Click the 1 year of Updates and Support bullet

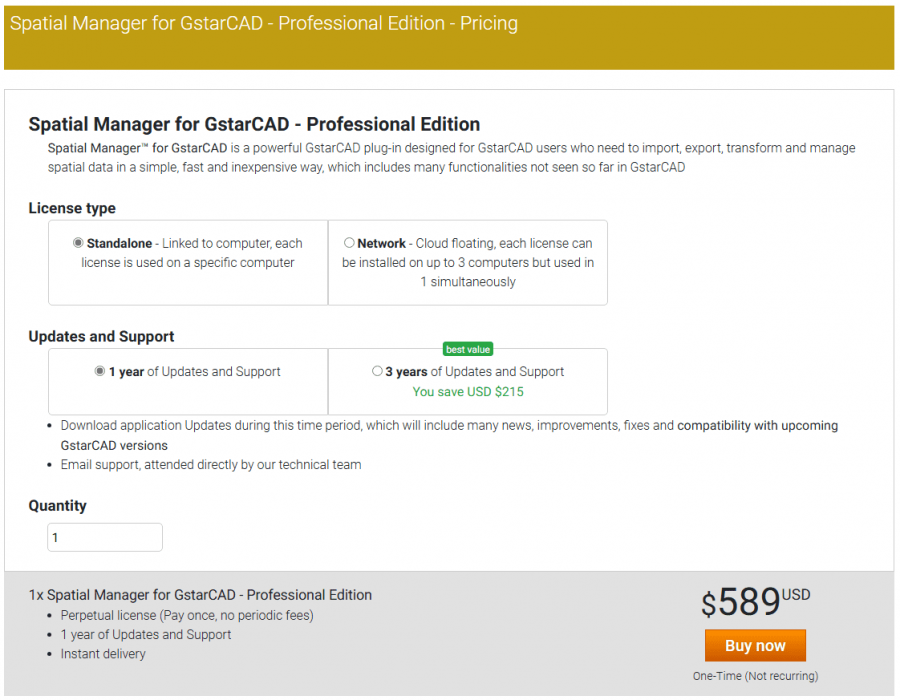click(x=146, y=634)
